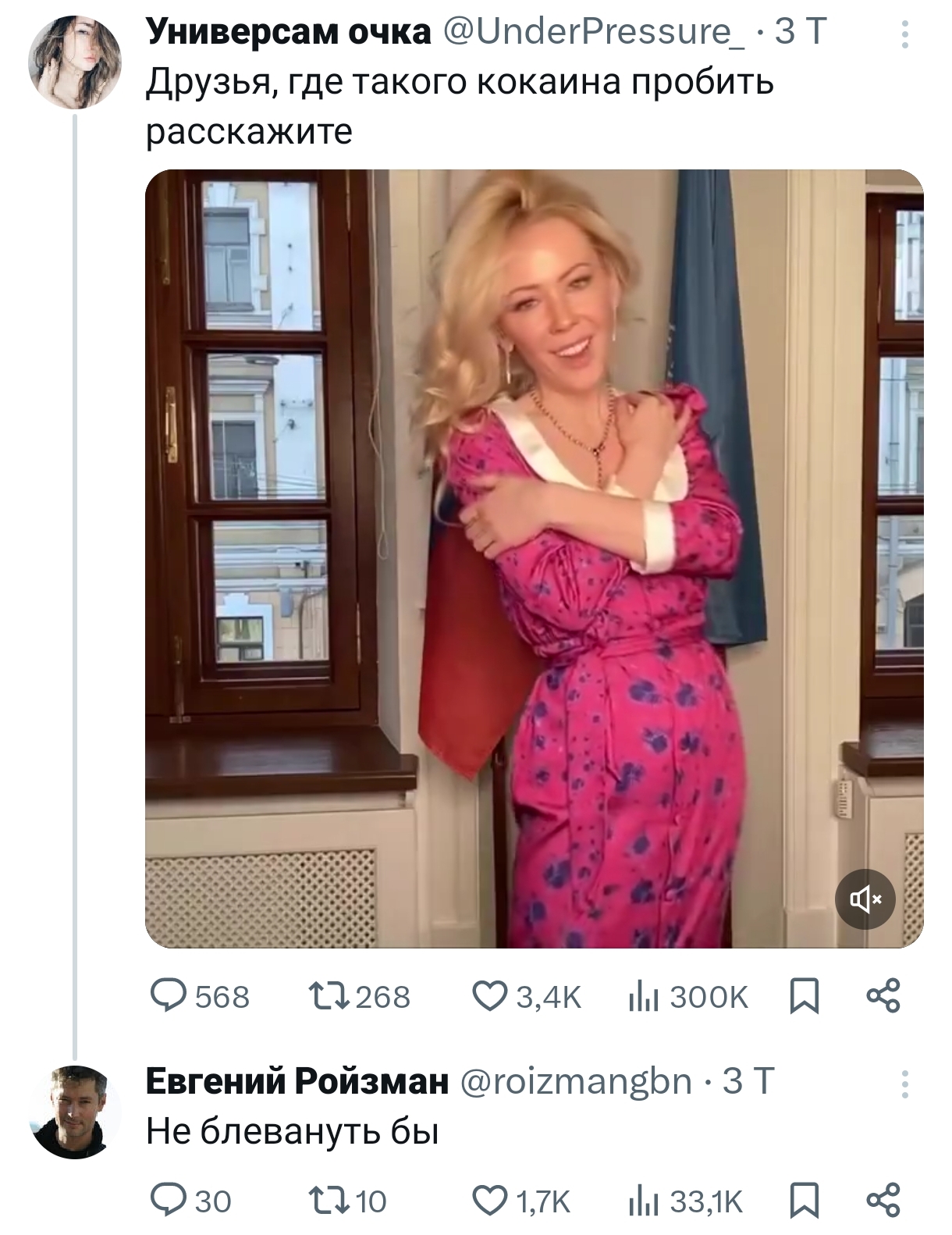The height and width of the screenshot is (1235, 952).
Task: Reply to Евгений Ройзман's comment
Action: coord(165,1200)
